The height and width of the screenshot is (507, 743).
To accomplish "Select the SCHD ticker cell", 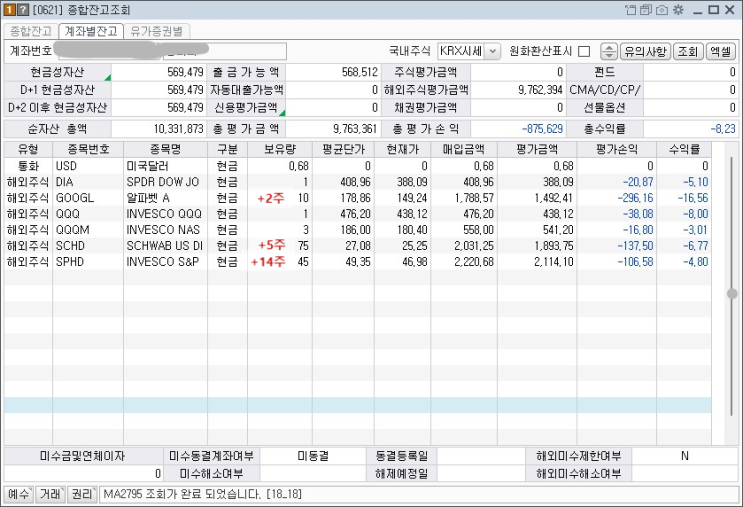I will [88, 246].
